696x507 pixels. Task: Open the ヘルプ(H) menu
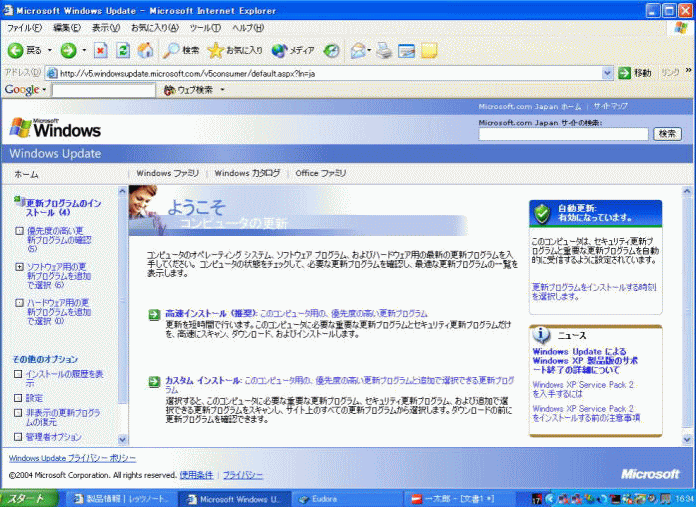pos(248,28)
